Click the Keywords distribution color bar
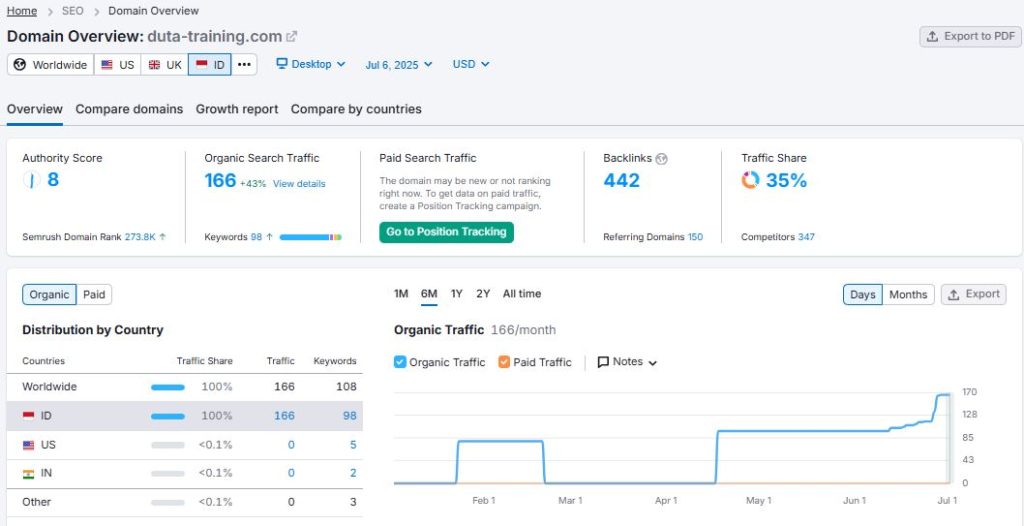This screenshot has height=526, width=1024. click(x=310, y=237)
